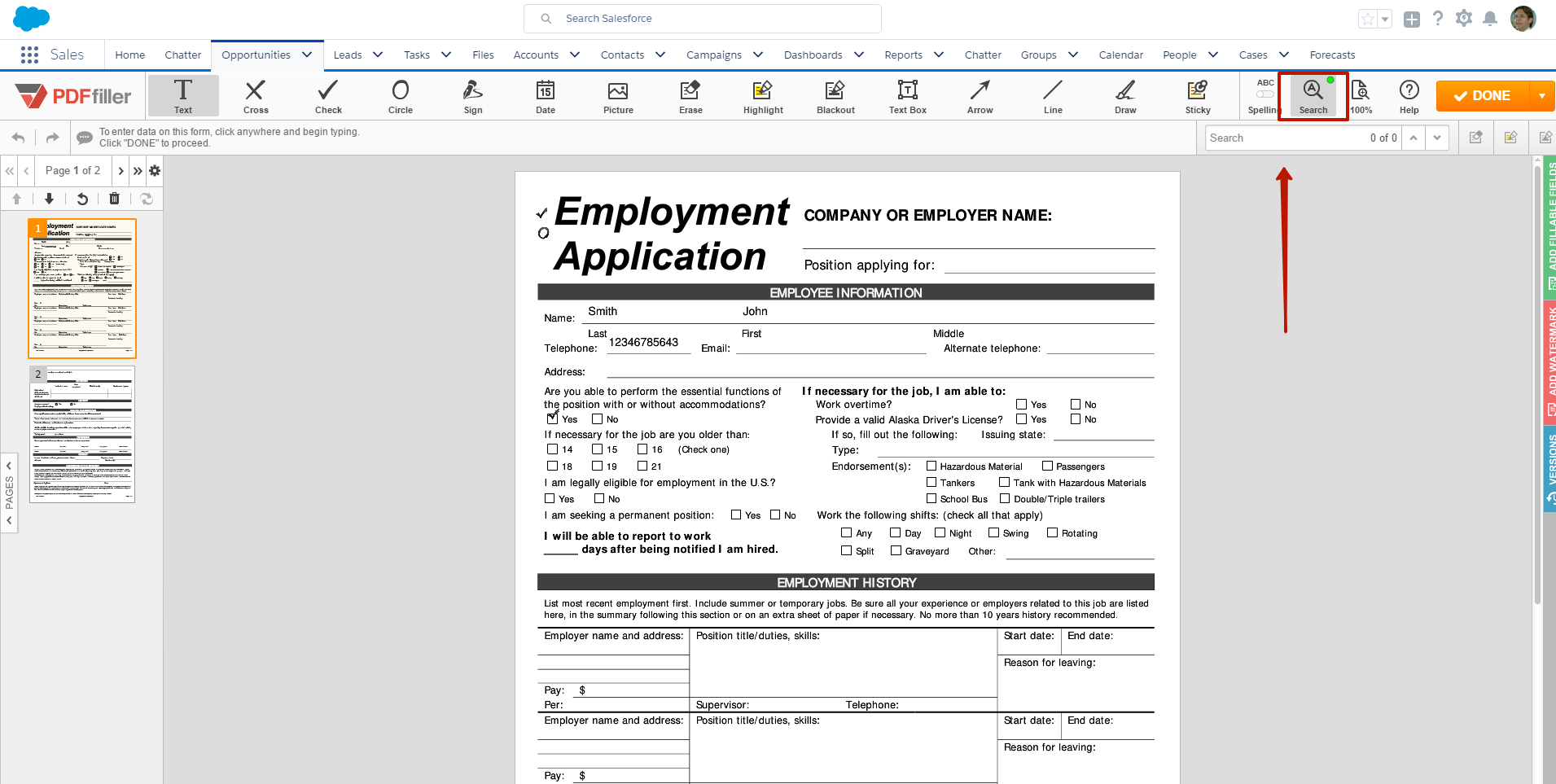Switch to the Forecasts tab
Viewport: 1556px width, 784px height.
tap(1332, 55)
